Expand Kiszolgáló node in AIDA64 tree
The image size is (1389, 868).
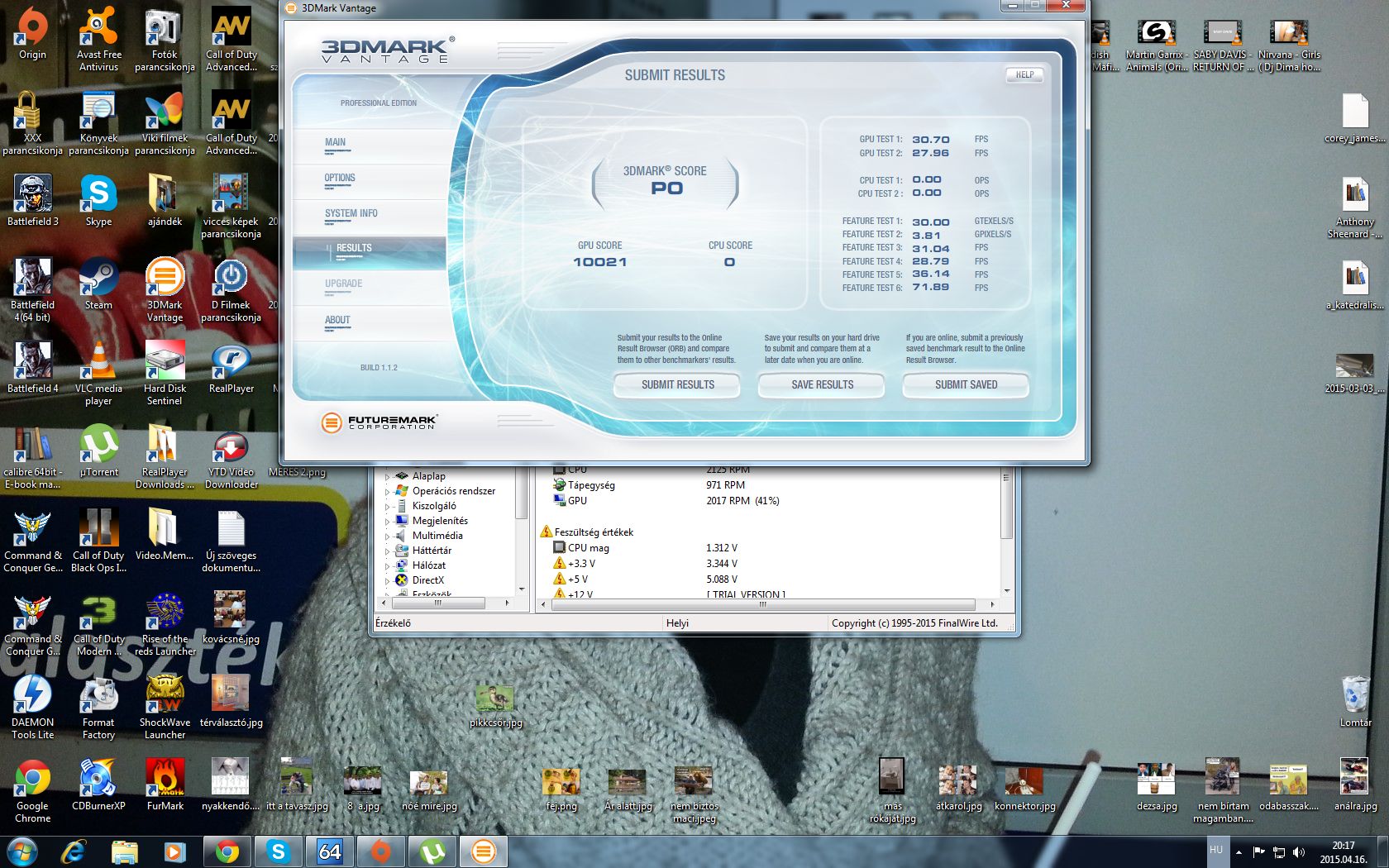(387, 506)
